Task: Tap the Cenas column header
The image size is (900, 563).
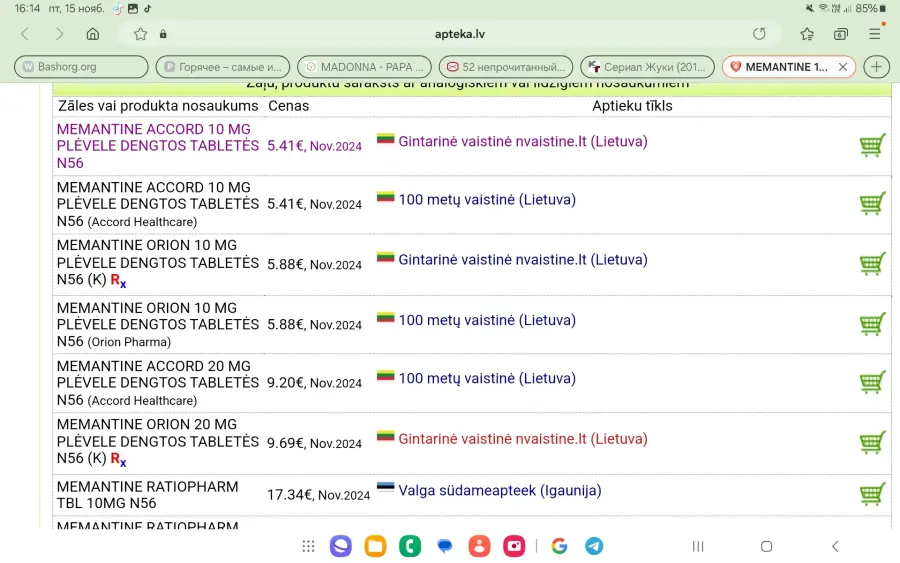Action: click(x=289, y=106)
